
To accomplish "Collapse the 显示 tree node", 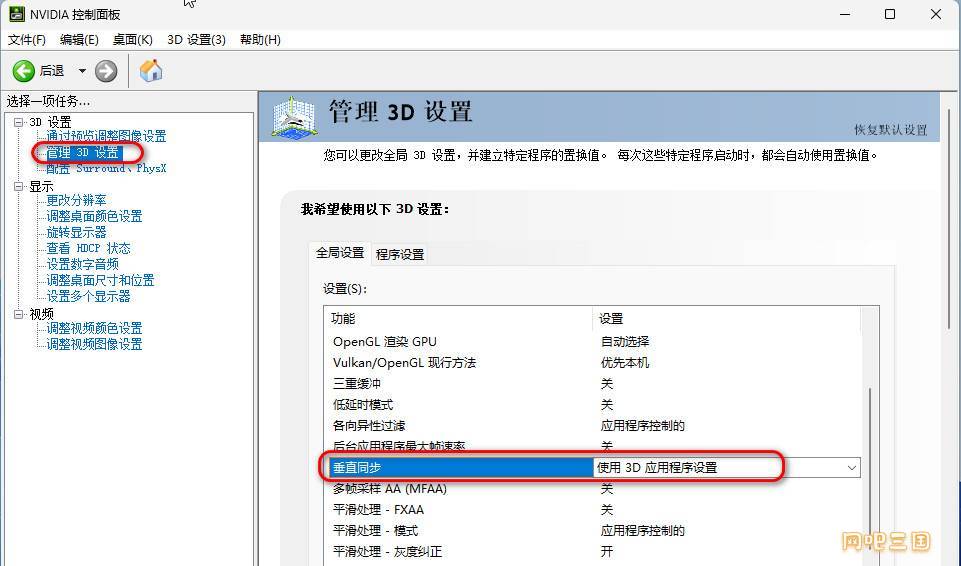I will click(18, 186).
